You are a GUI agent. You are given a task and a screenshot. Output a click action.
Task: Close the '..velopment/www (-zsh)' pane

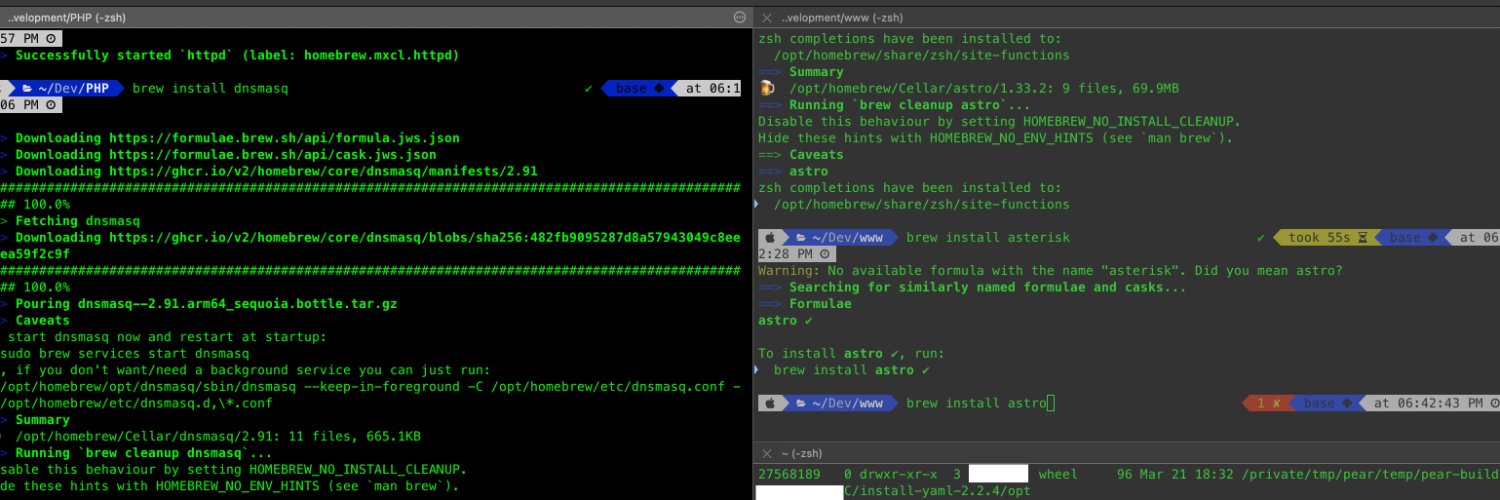(x=769, y=18)
